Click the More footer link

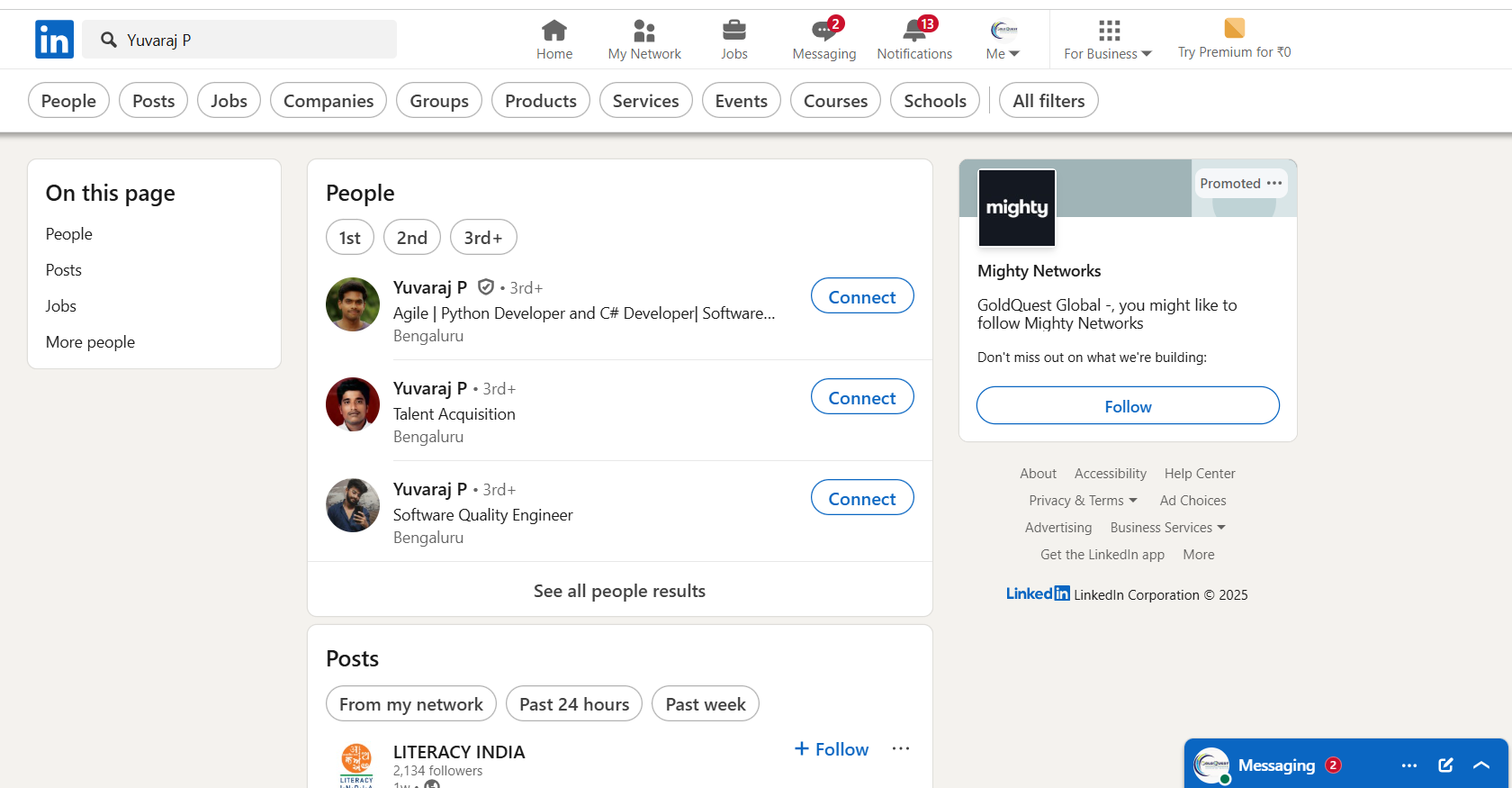[x=1199, y=555]
